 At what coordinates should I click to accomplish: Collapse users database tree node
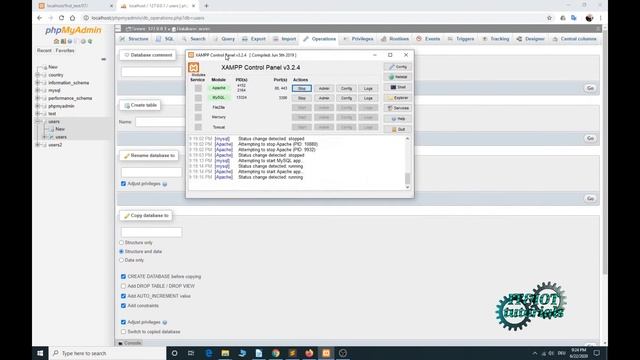pyautogui.click(x=38, y=122)
